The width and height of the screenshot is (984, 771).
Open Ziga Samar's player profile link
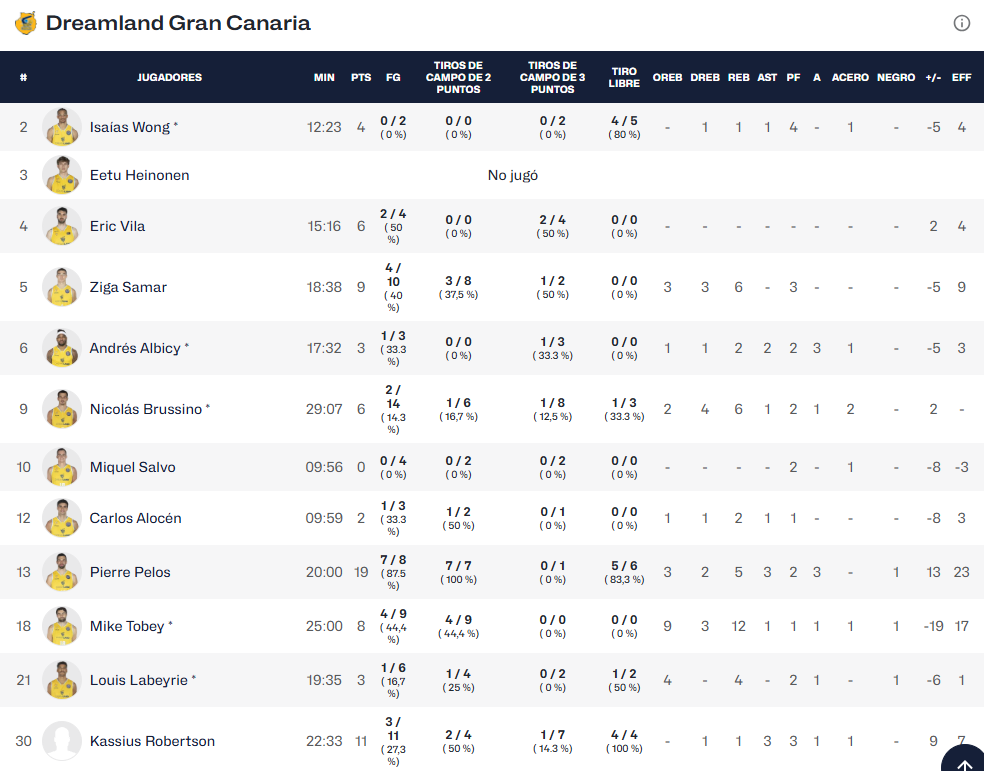point(128,287)
